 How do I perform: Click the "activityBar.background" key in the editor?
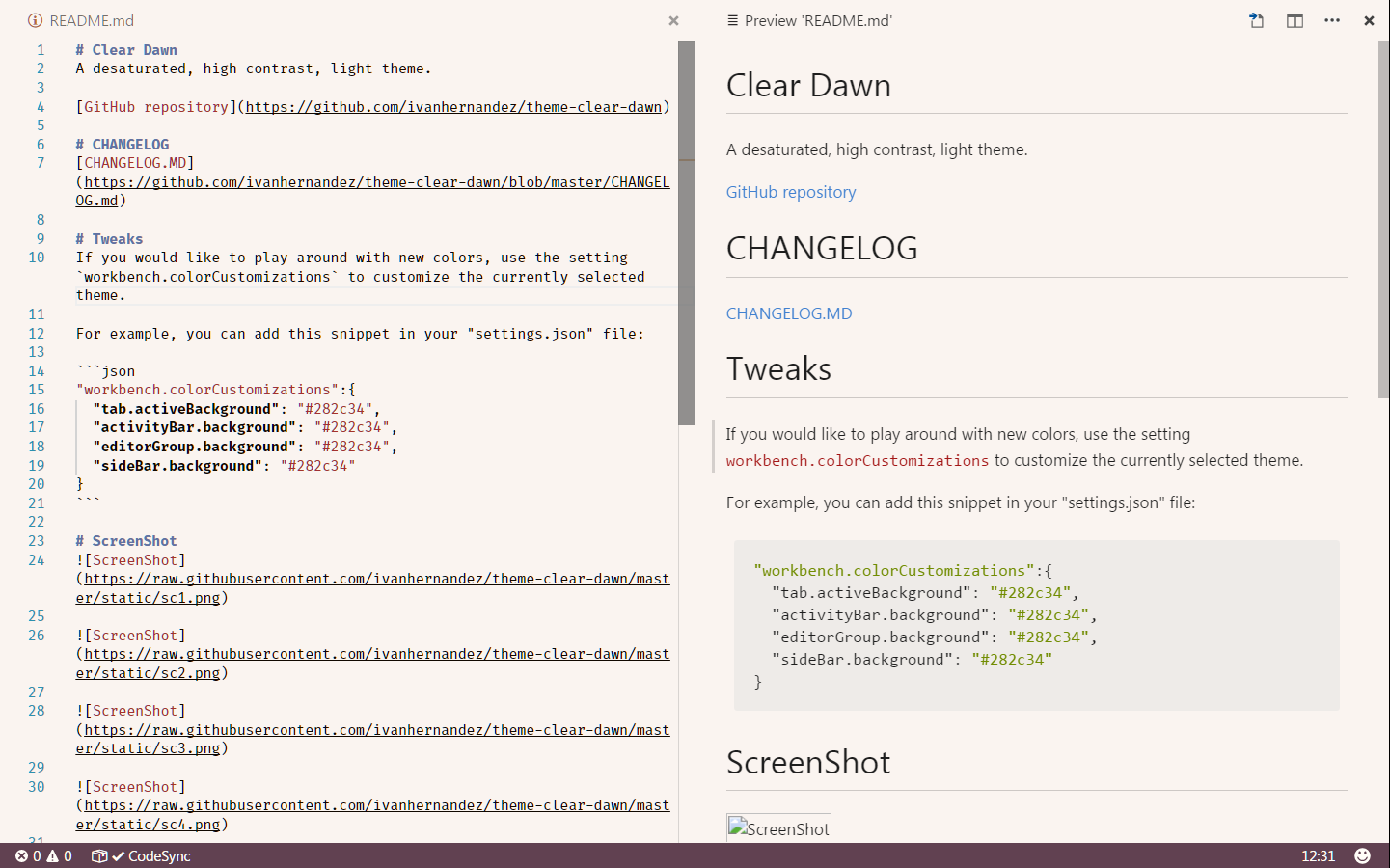pyautogui.click(x=195, y=427)
